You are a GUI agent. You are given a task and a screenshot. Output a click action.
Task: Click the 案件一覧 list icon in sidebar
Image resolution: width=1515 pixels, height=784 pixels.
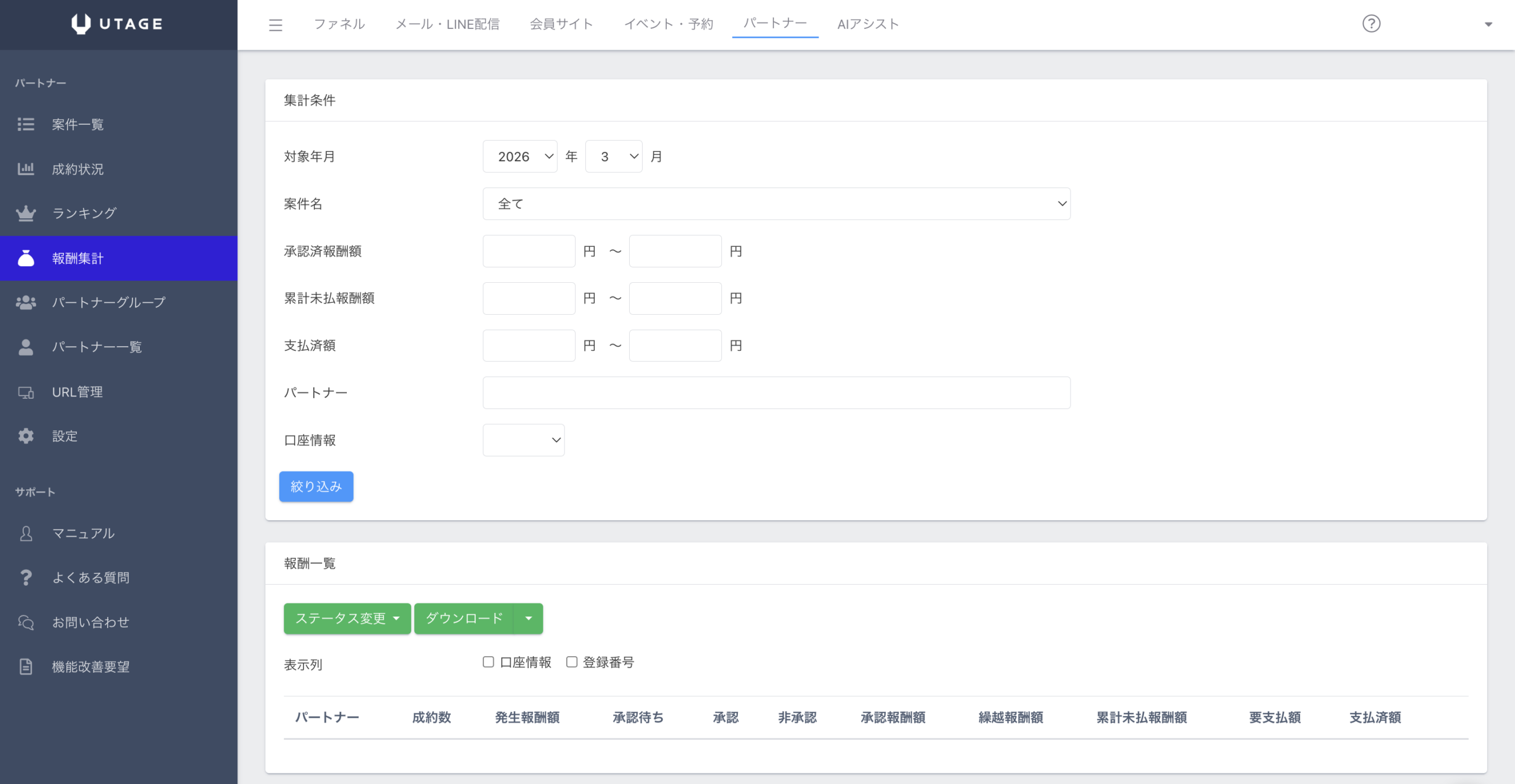point(25,124)
